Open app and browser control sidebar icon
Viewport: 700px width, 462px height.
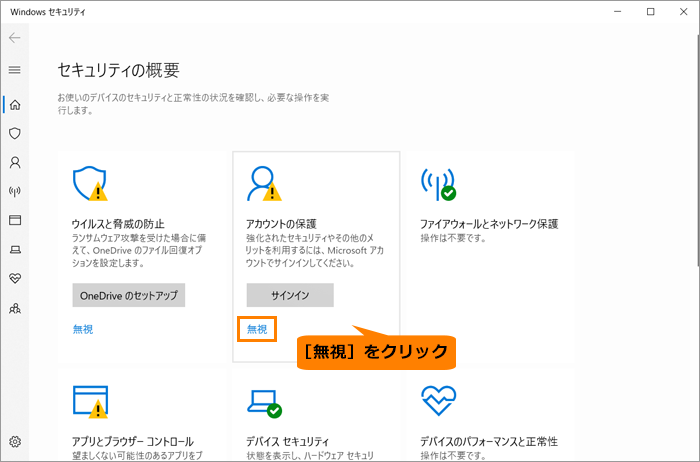click(15, 220)
